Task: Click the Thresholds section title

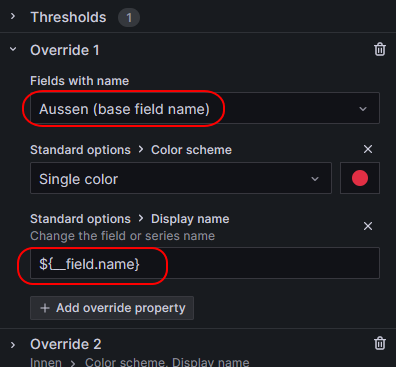Action: tap(68, 17)
